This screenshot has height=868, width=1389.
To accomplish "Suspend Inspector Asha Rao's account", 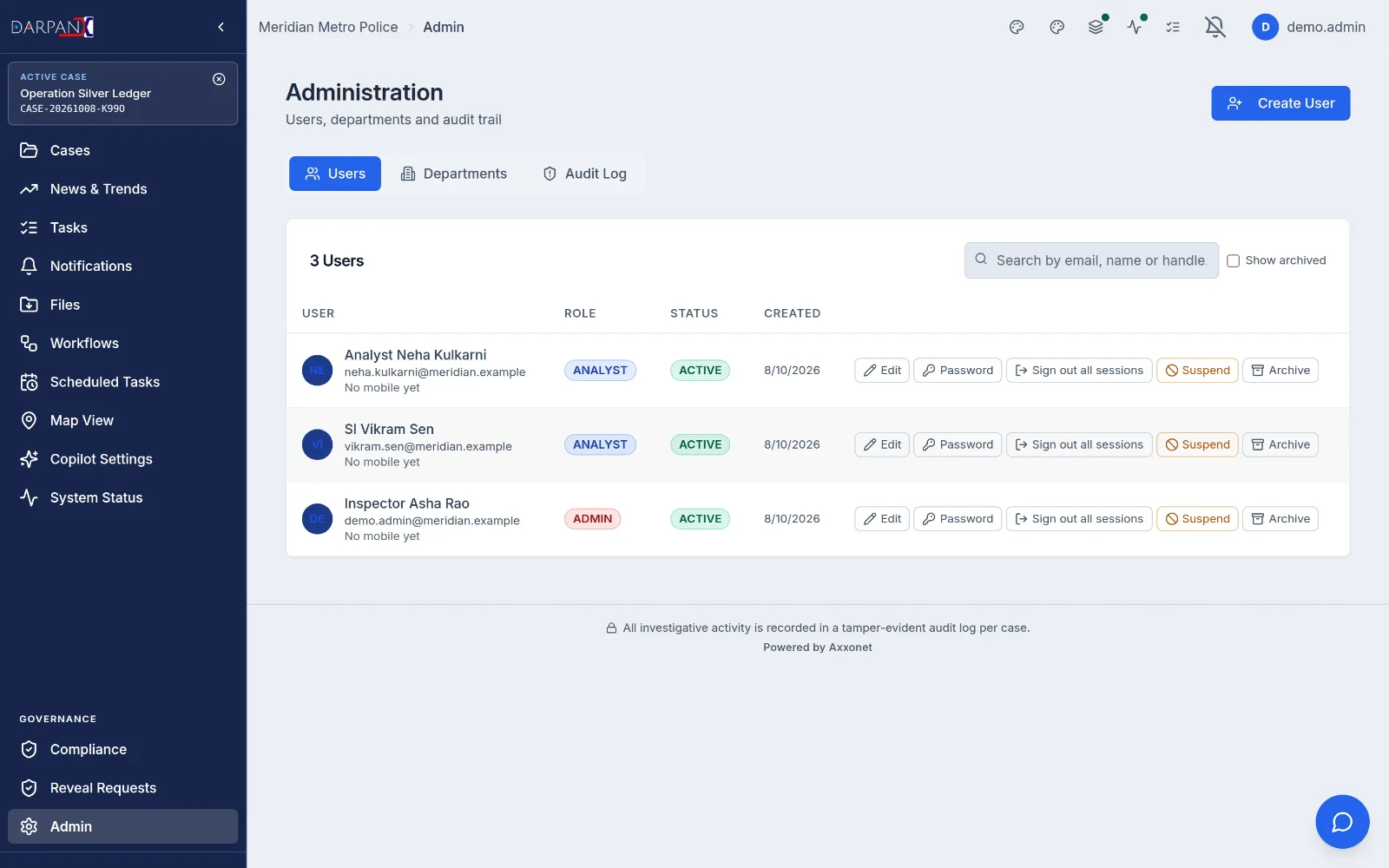I will point(1197,519).
